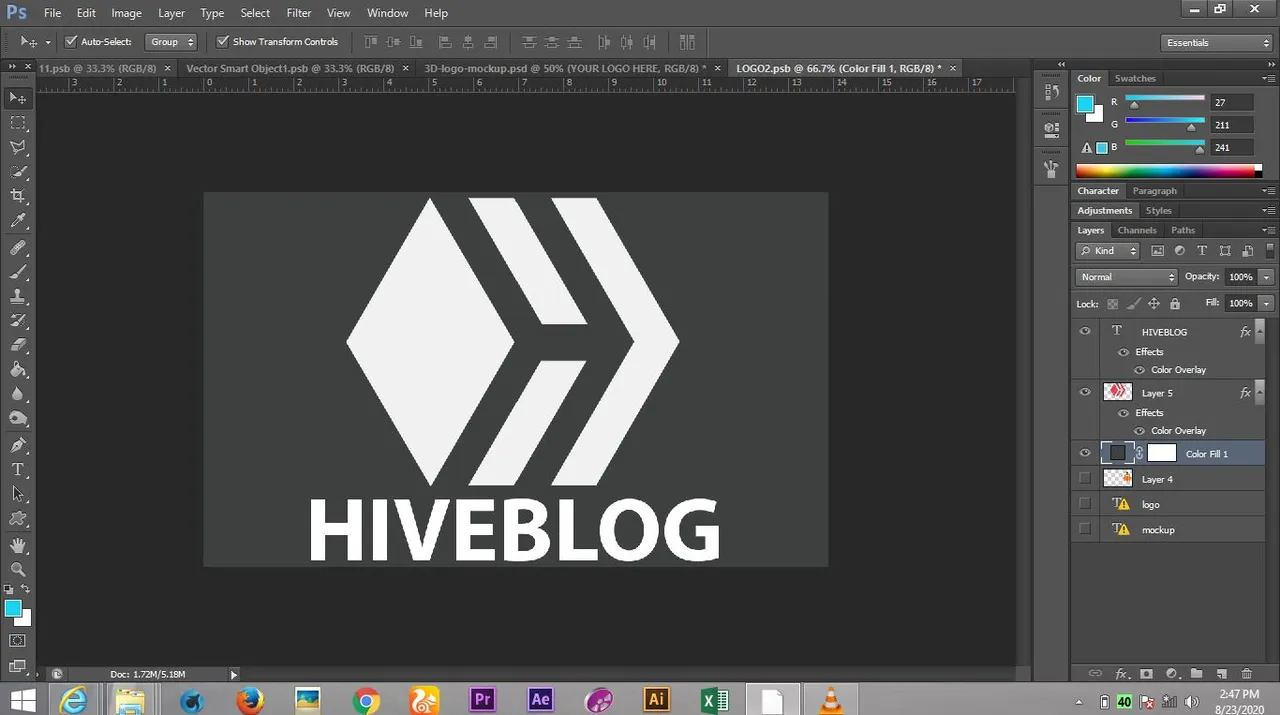Open the Image menu

coord(126,13)
